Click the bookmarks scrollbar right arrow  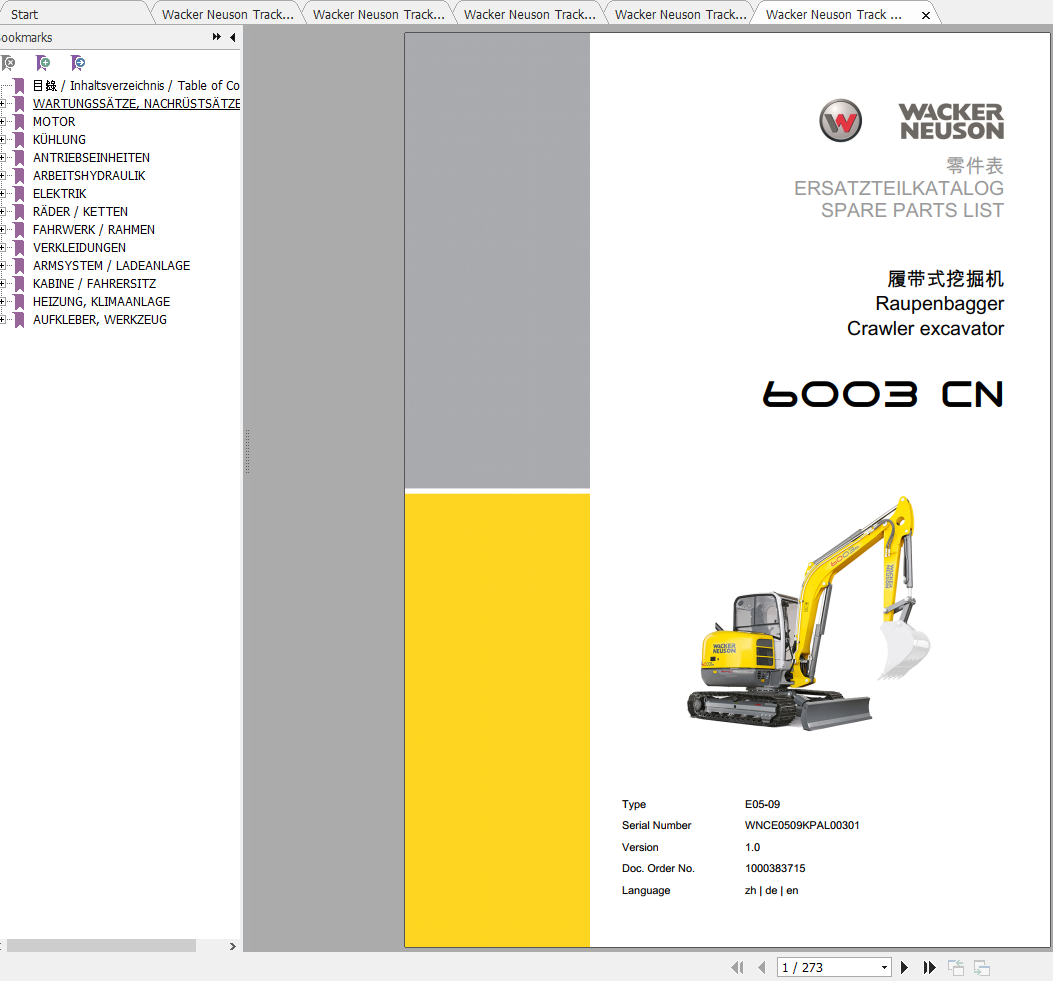232,946
